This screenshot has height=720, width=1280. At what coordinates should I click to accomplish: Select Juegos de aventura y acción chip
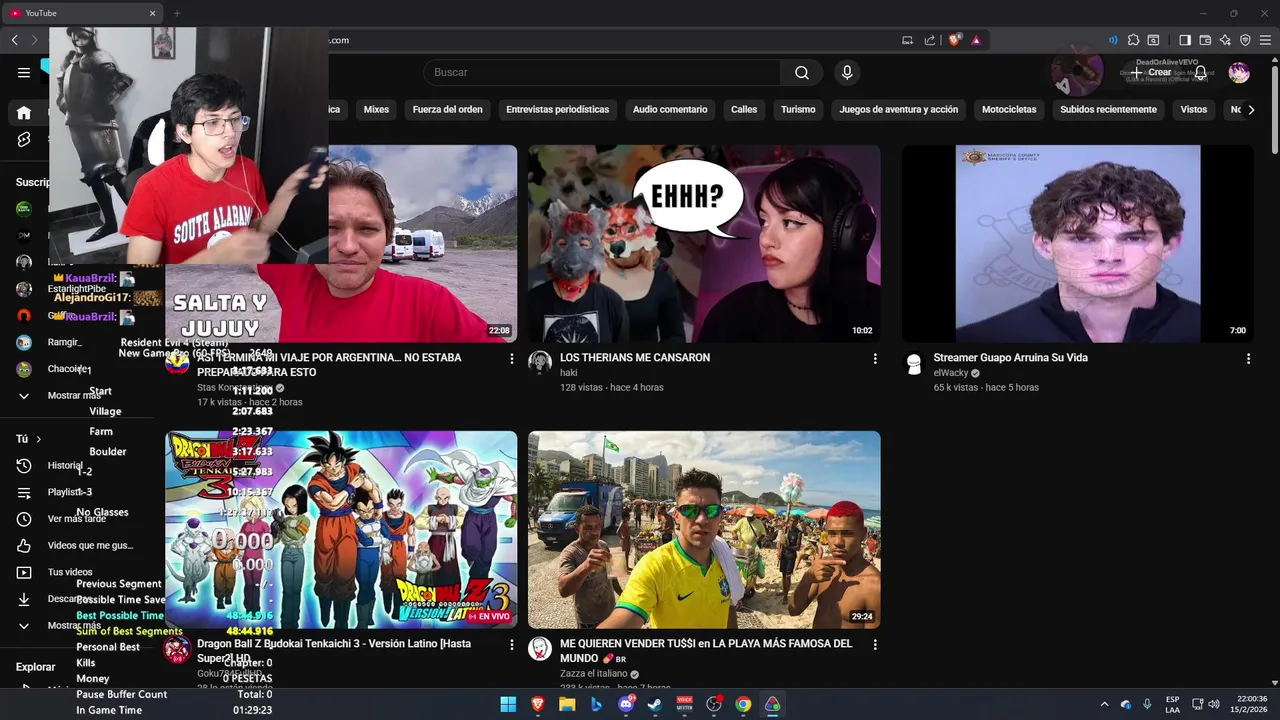click(899, 110)
